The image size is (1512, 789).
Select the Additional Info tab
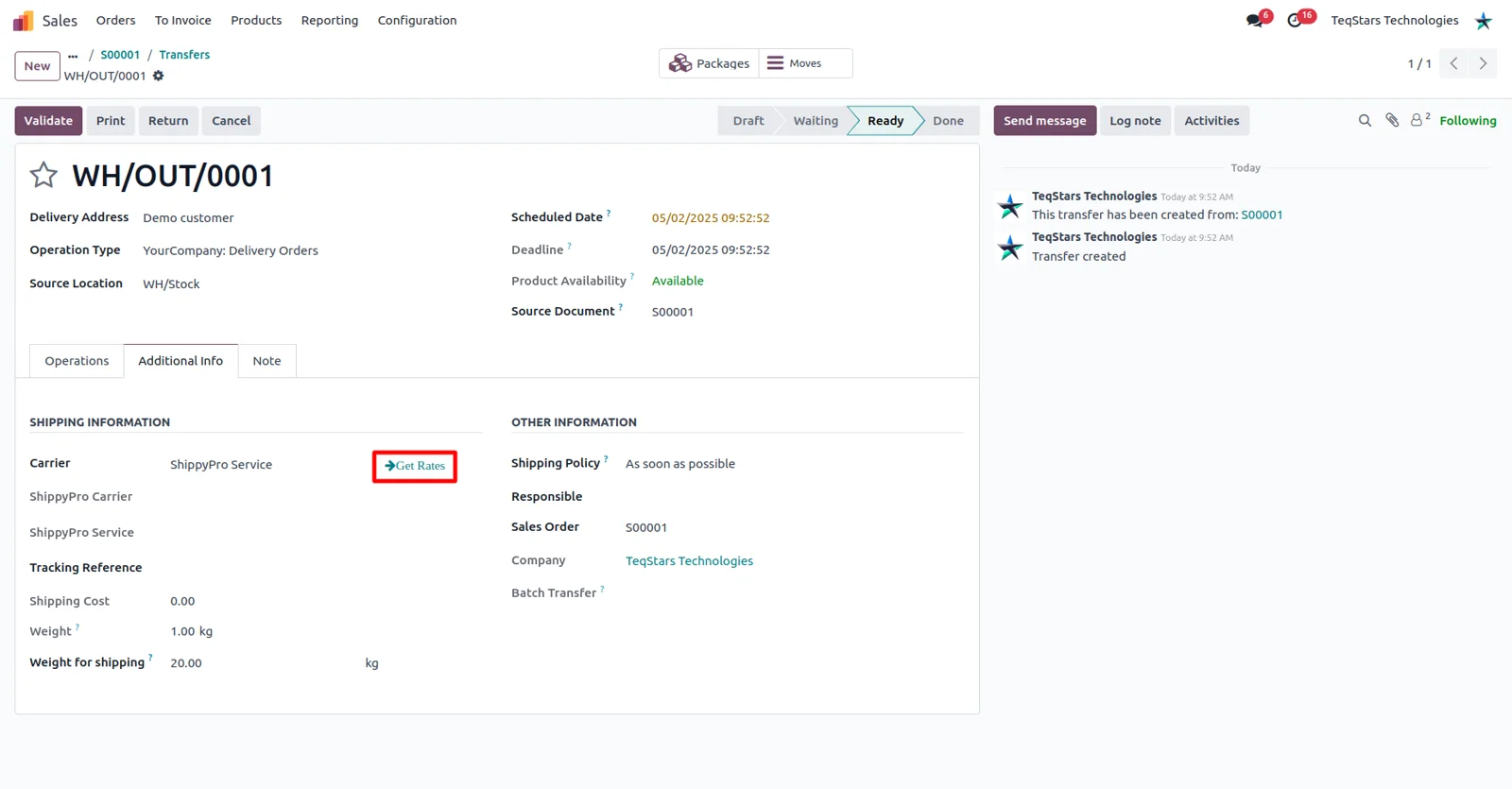coord(180,361)
